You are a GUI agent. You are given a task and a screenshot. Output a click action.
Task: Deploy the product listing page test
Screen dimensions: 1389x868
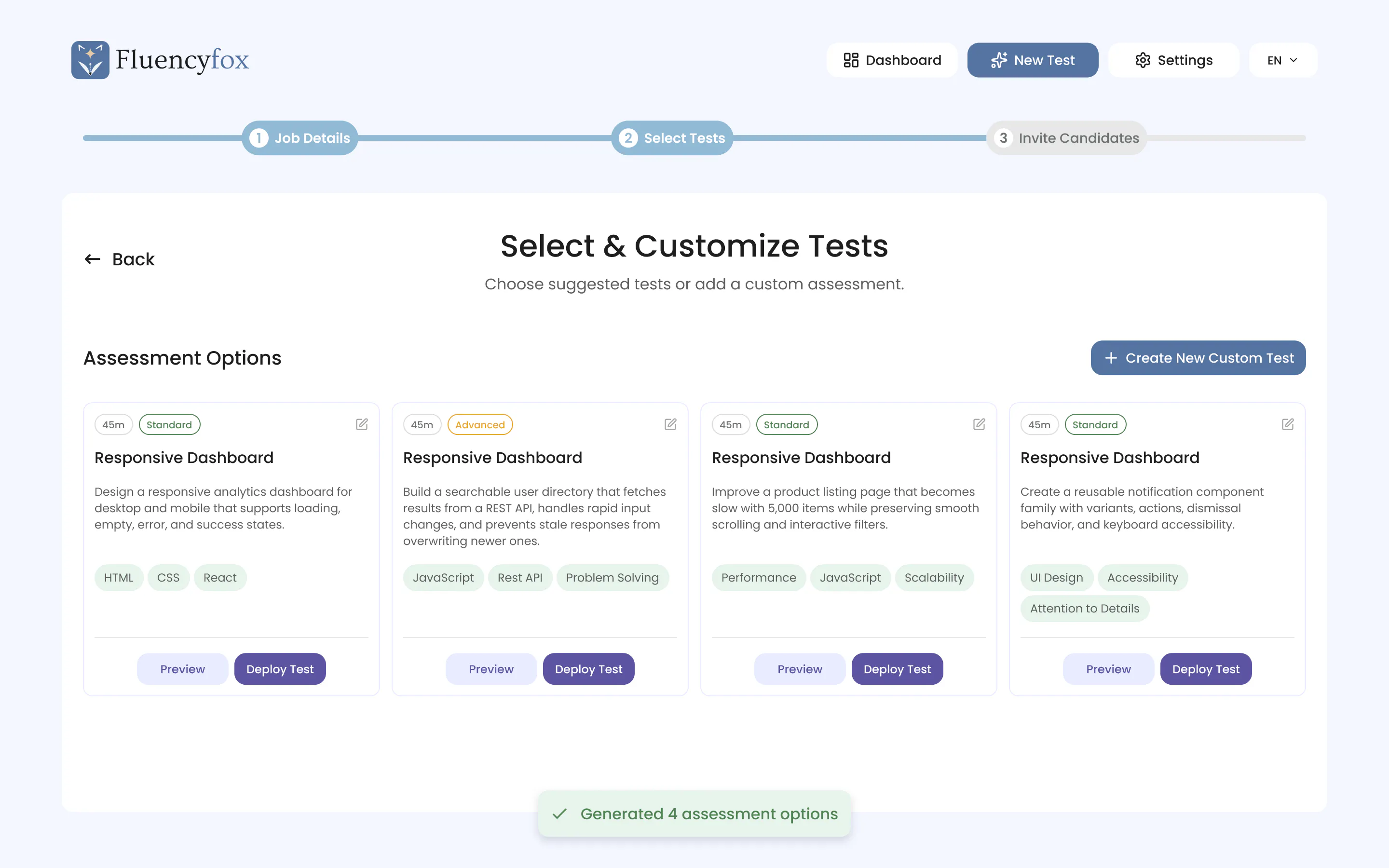898,669
